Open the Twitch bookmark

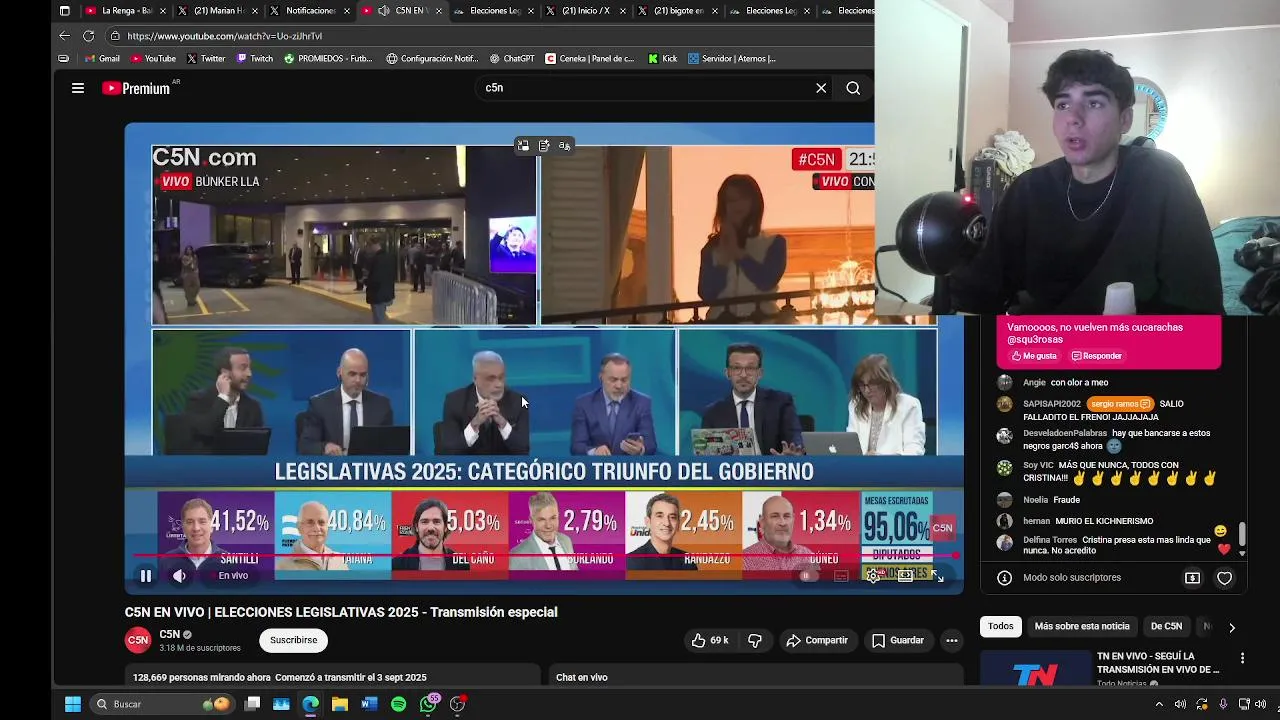click(x=255, y=59)
